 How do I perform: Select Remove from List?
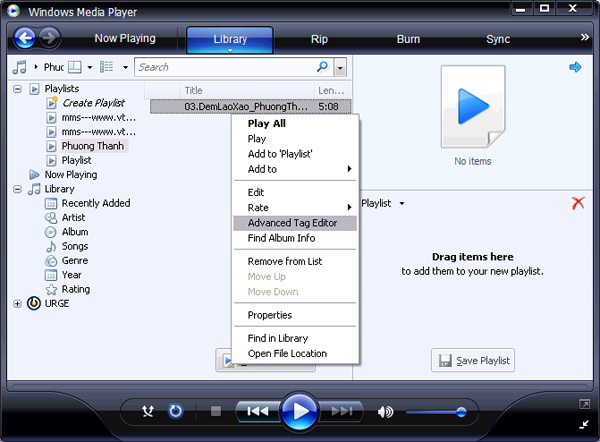tap(295, 261)
